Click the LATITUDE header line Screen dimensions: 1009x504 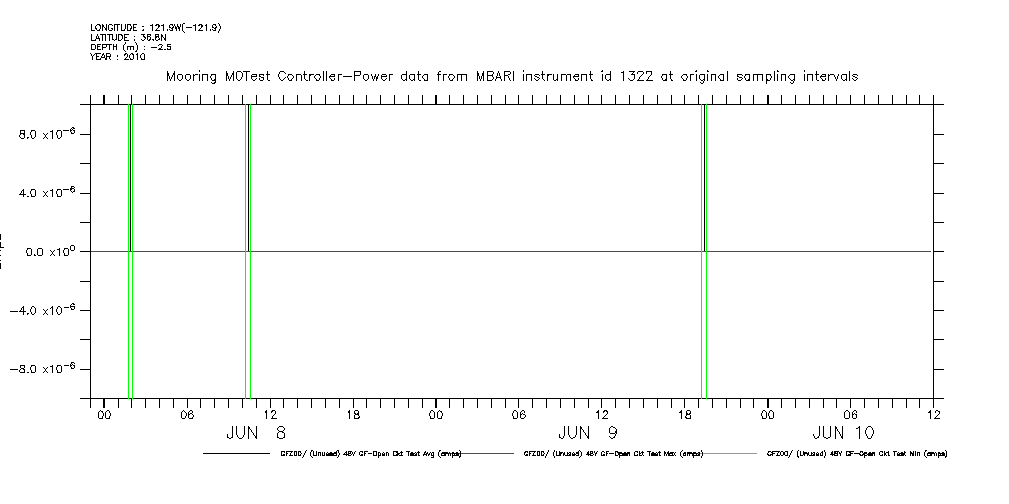click(127, 37)
